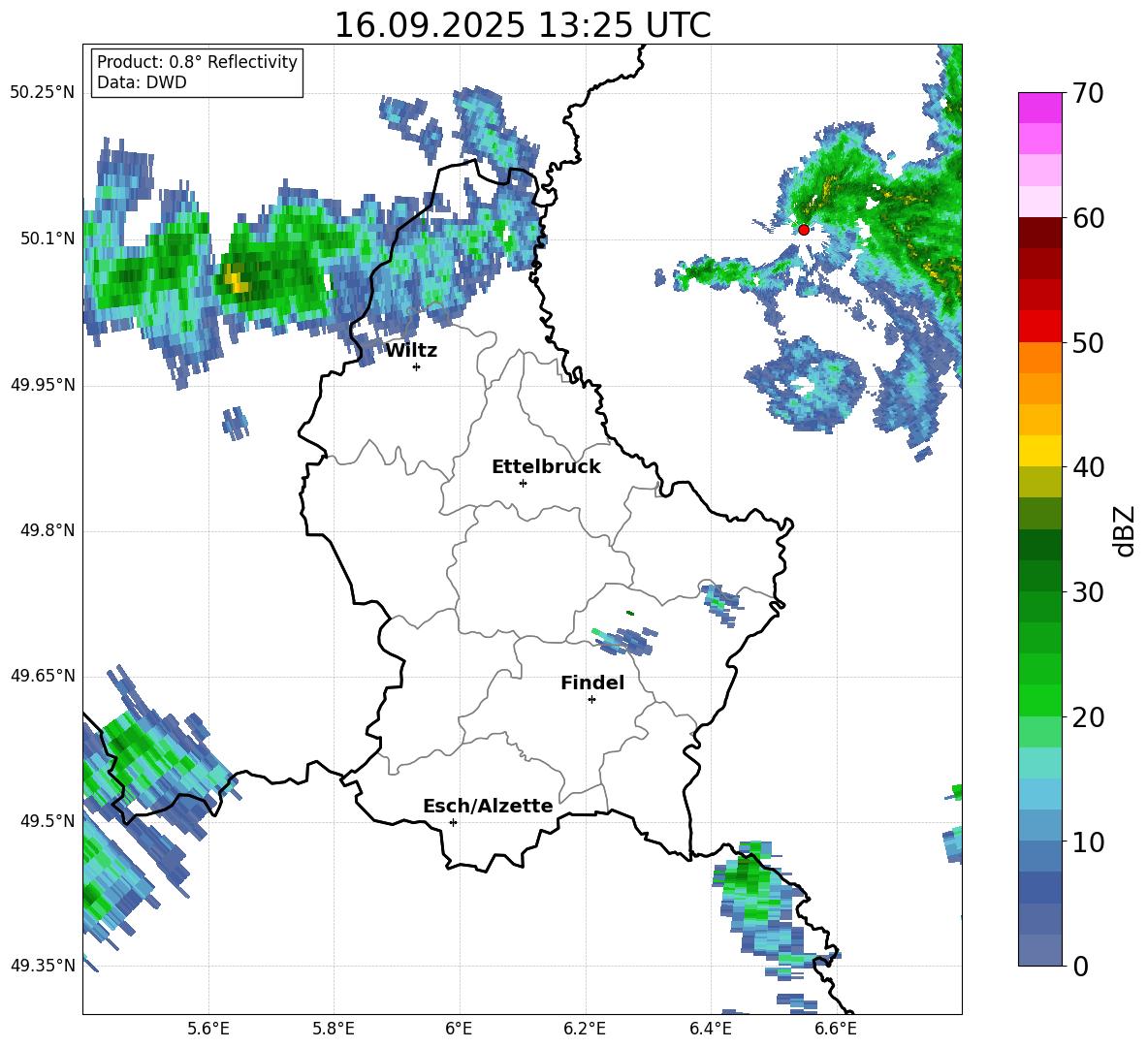Click the Ettelbruck station cross marker
This screenshot has height=1048, width=1148.
pos(523,483)
